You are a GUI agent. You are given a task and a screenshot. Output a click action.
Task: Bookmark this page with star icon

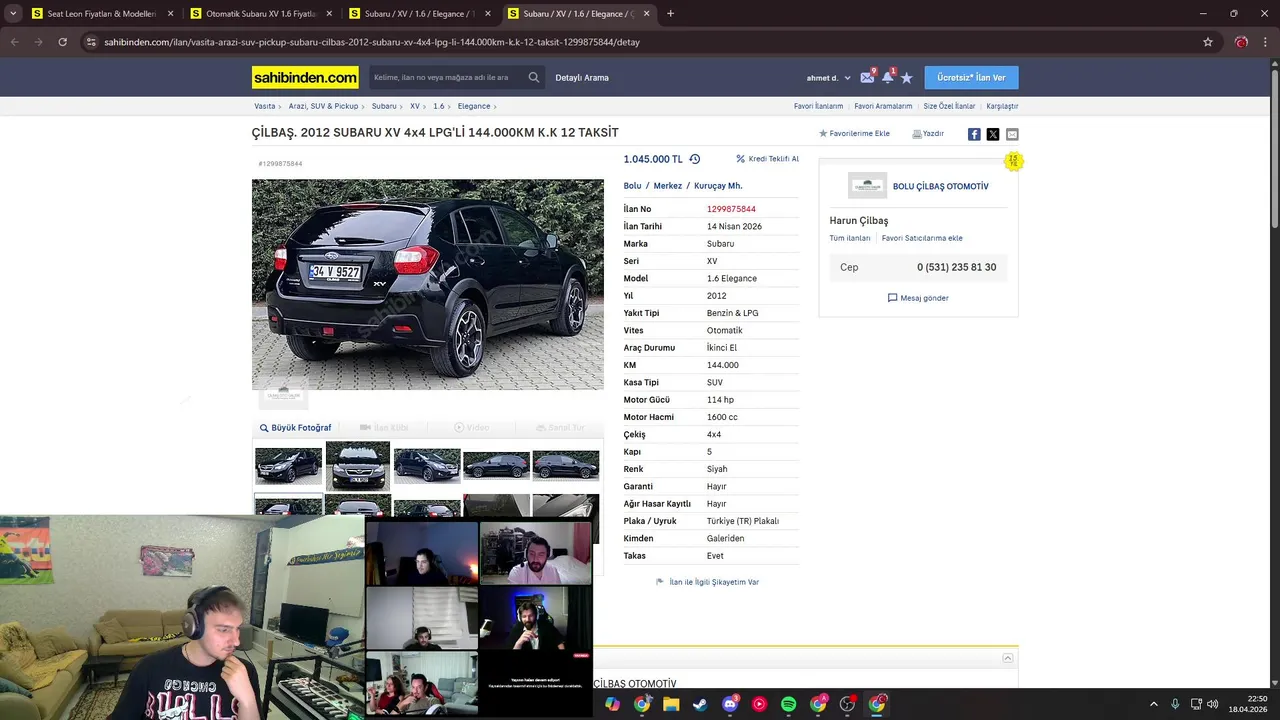click(1208, 42)
